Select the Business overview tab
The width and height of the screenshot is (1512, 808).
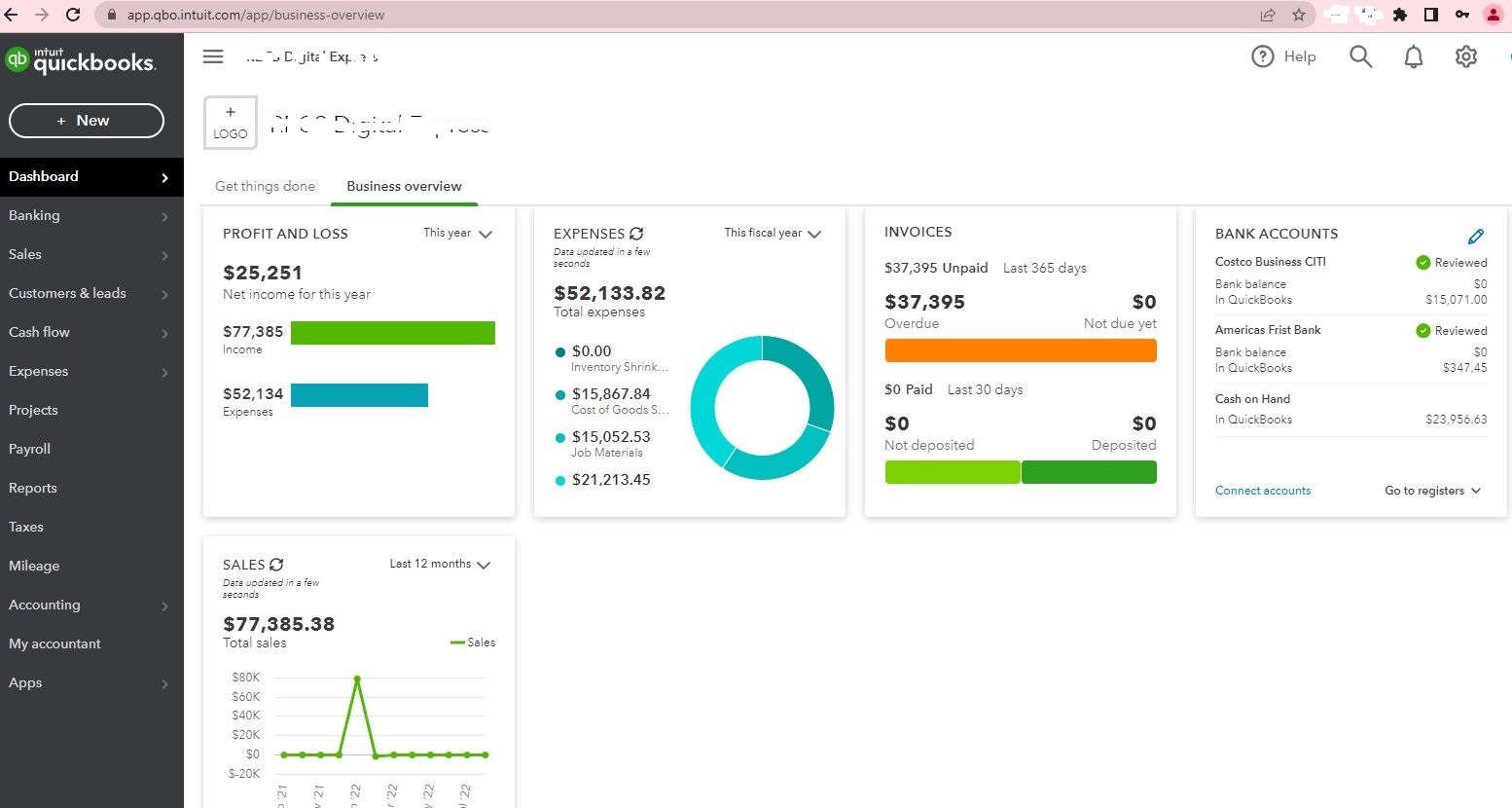(404, 186)
